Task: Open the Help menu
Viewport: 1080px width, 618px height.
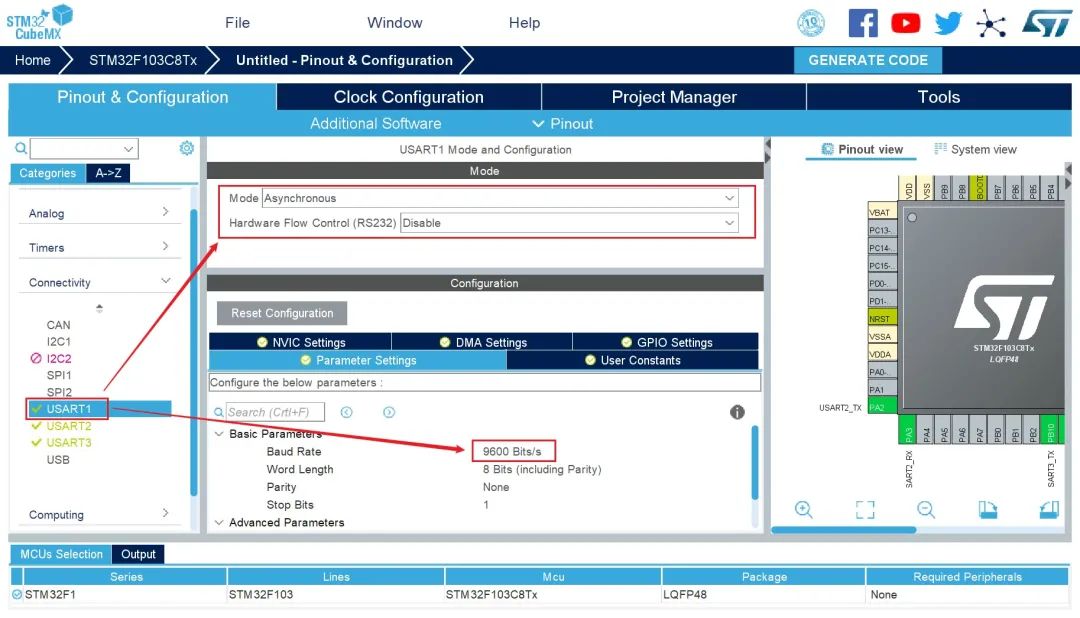Action: point(524,23)
